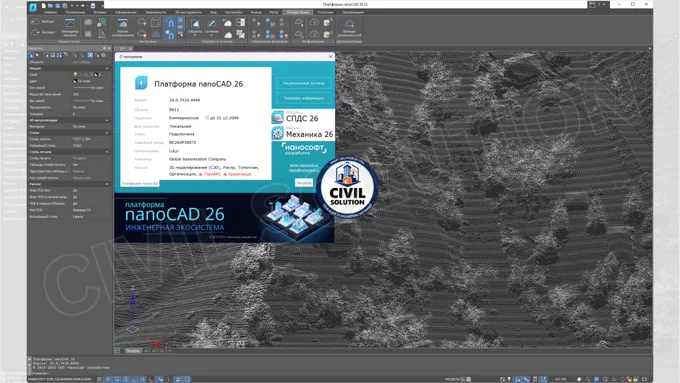Close the О программе dialog with X
680x383 pixels.
[x=330, y=56]
